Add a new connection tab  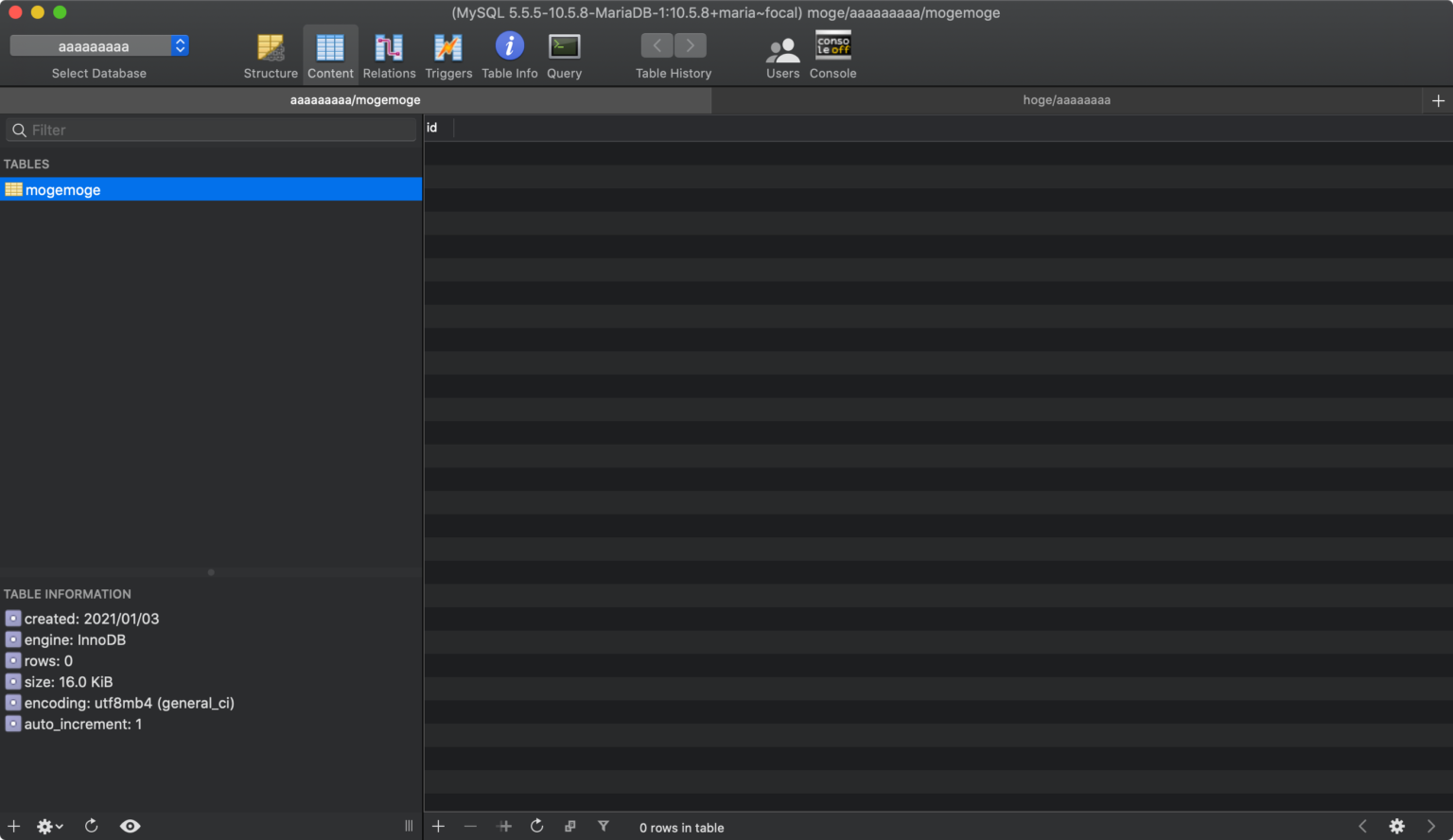[x=1438, y=100]
